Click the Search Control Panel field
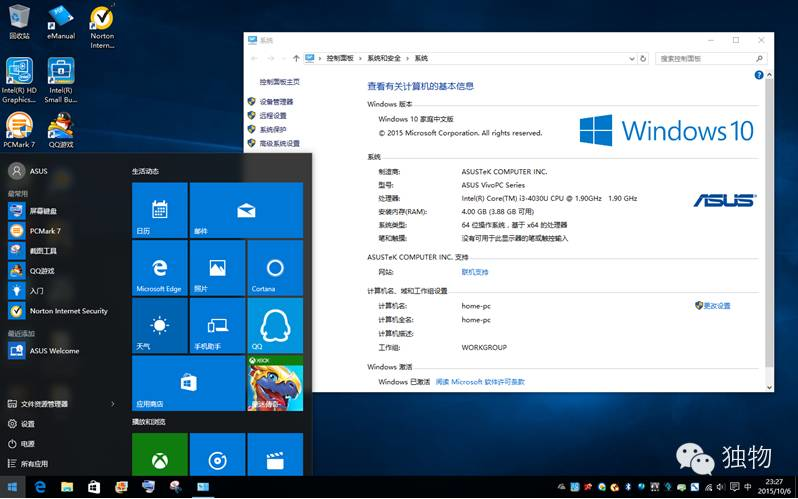 (x=708, y=59)
